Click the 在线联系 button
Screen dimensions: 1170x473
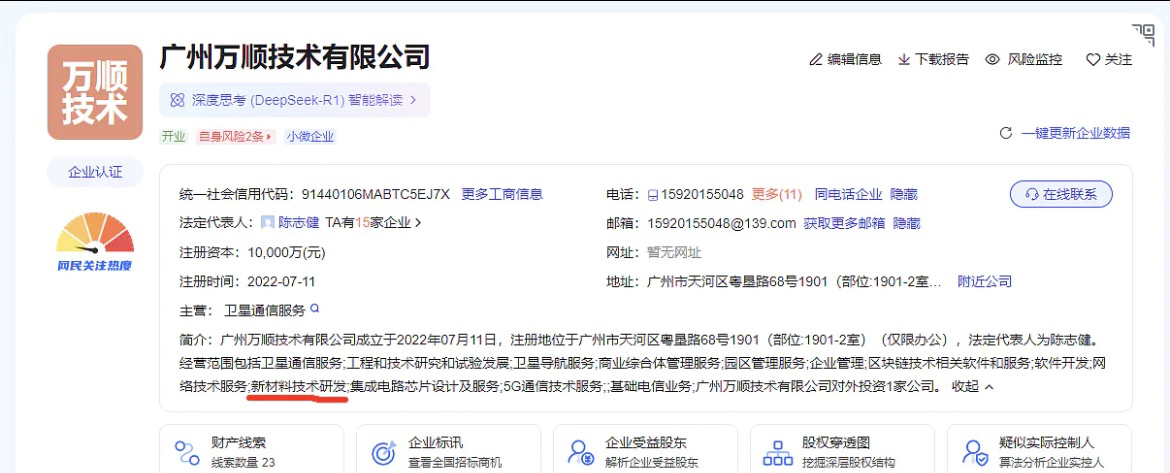click(1061, 194)
